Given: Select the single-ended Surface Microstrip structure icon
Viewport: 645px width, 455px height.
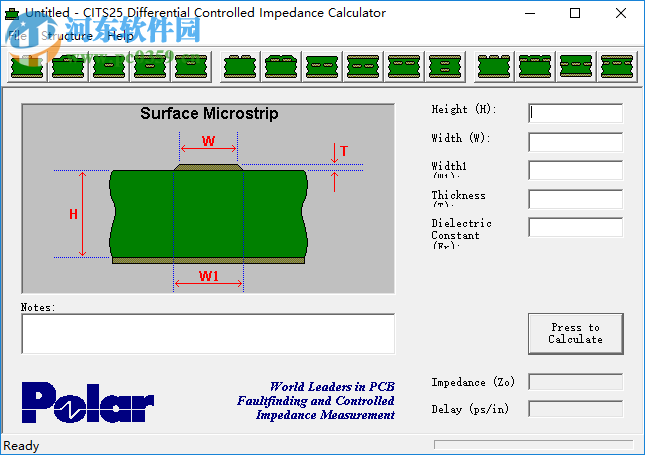Looking at the screenshot, I should (27, 67).
